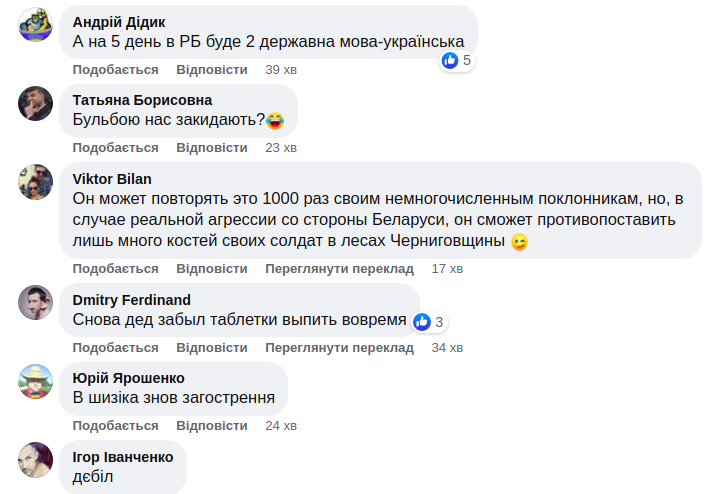
Task: Open the Viktor Bilan name link
Action: (112, 178)
